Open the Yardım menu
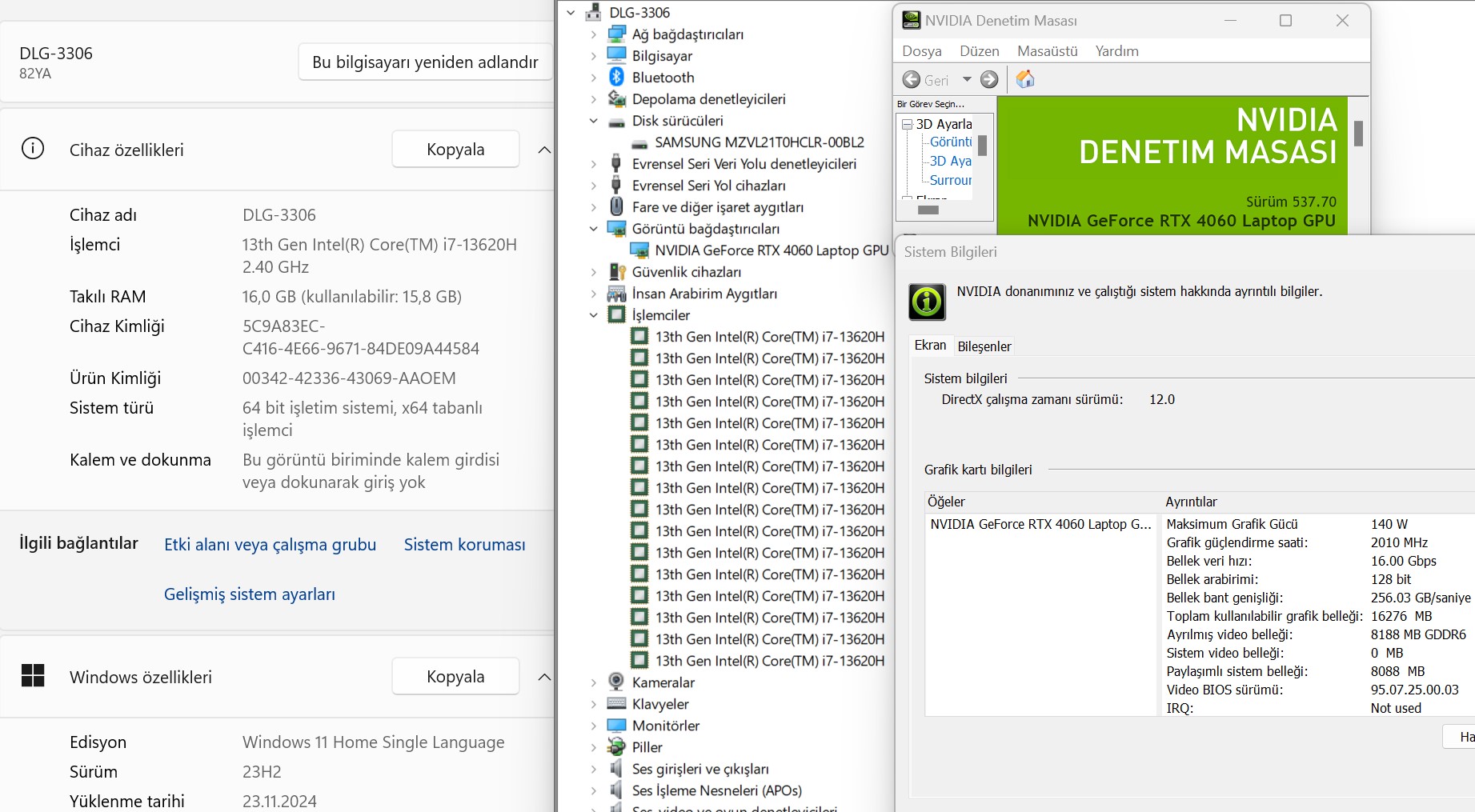This screenshot has height=812, width=1475. point(1116,51)
